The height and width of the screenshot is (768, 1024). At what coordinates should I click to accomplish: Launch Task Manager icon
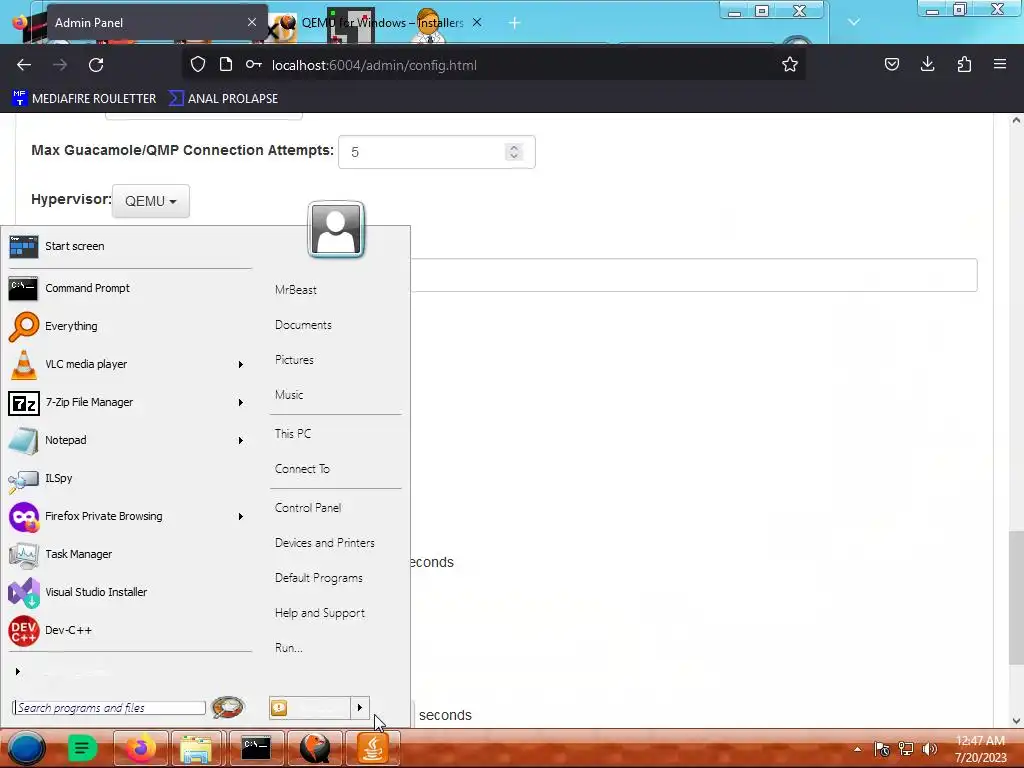[x=24, y=554]
